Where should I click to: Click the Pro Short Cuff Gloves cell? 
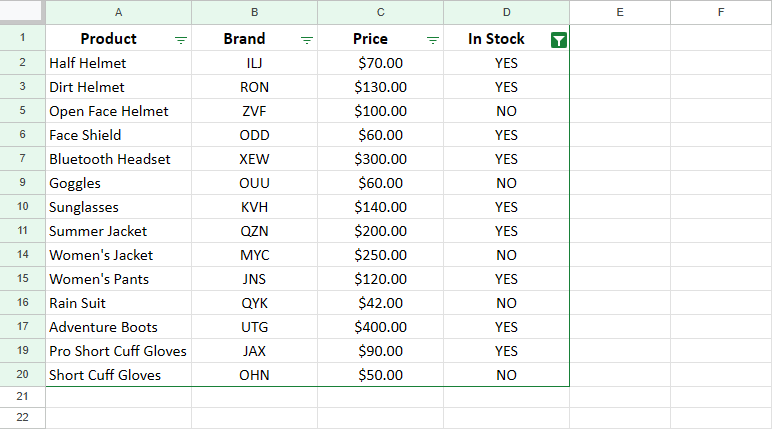coord(118,351)
